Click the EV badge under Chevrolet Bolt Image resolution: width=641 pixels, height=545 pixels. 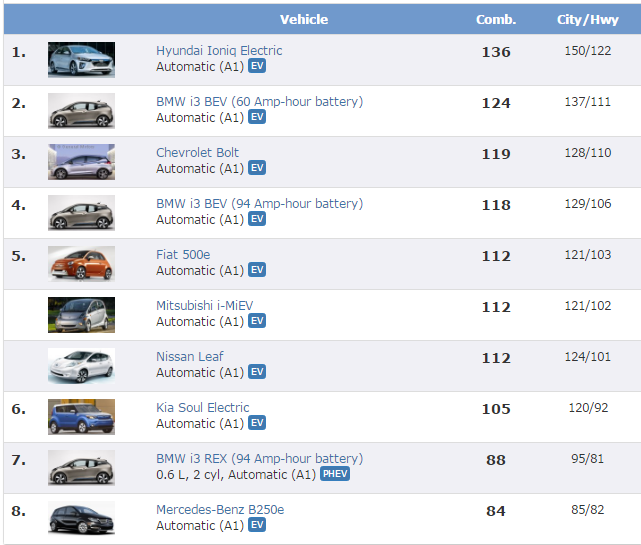(x=257, y=169)
